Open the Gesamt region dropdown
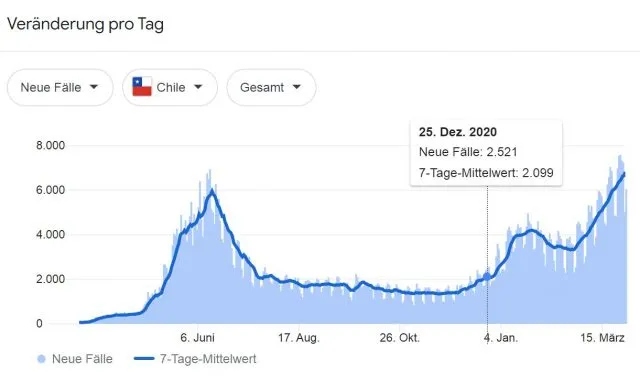This screenshot has width=640, height=382. [x=271, y=87]
